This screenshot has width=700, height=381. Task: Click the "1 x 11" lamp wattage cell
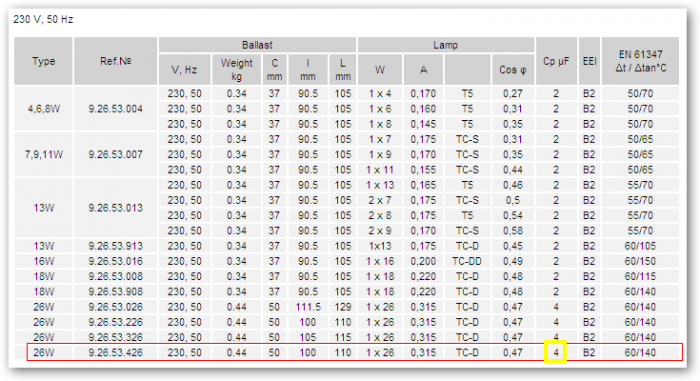click(380, 170)
